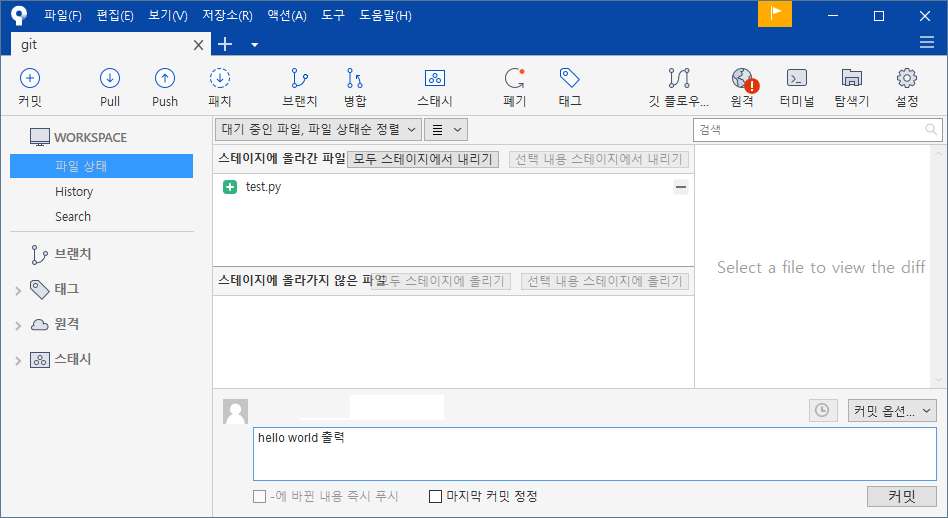948x518 pixels.
Task: Open the 도구 menu
Action: (x=333, y=15)
